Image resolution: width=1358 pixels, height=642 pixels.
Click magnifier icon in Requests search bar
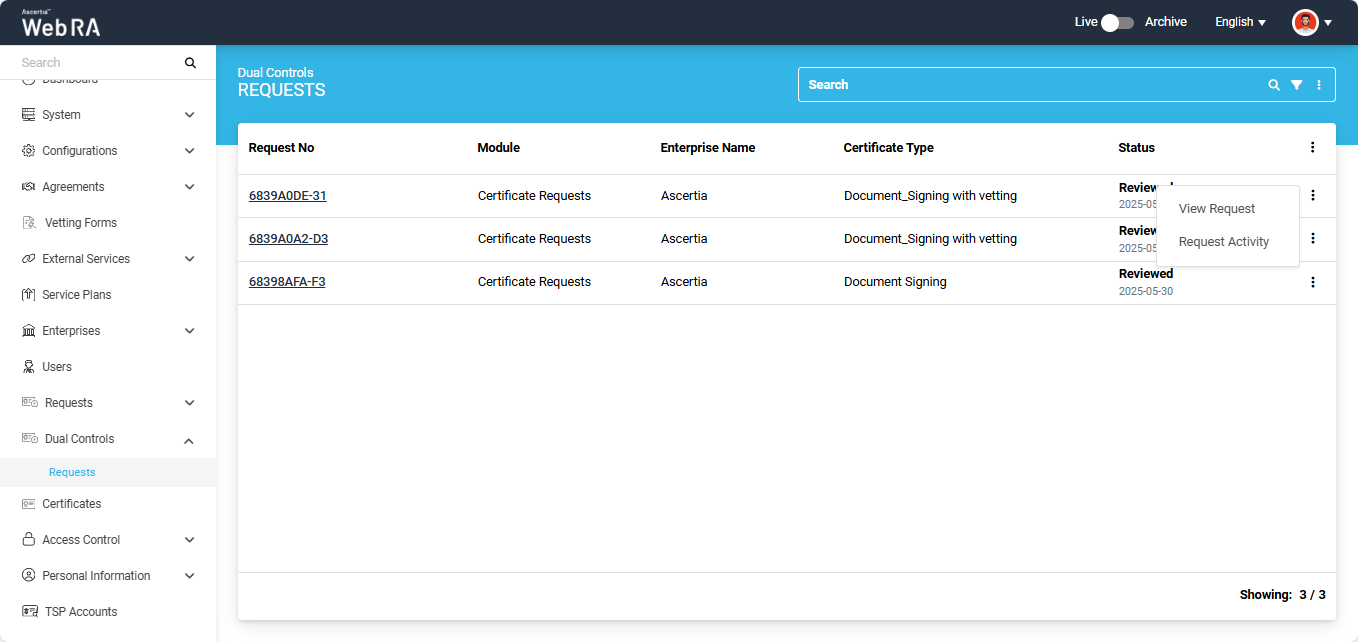(1273, 85)
